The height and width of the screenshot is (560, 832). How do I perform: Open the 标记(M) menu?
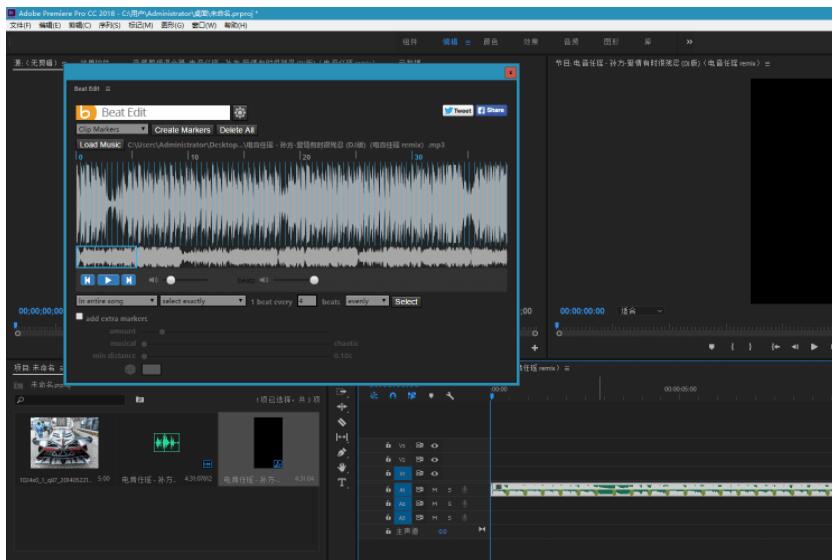[141, 25]
